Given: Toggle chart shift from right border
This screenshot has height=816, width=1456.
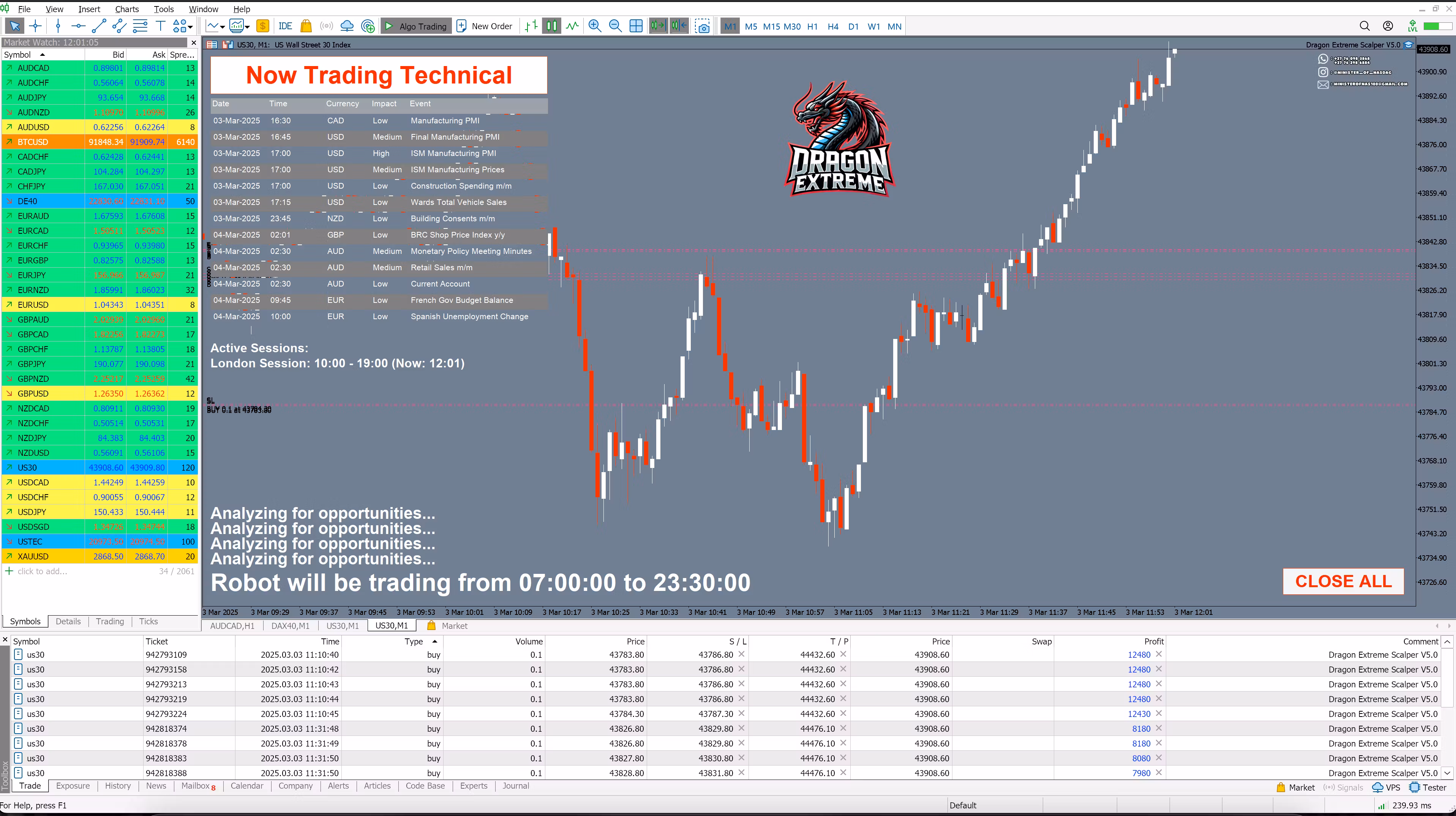Looking at the screenshot, I should (679, 26).
